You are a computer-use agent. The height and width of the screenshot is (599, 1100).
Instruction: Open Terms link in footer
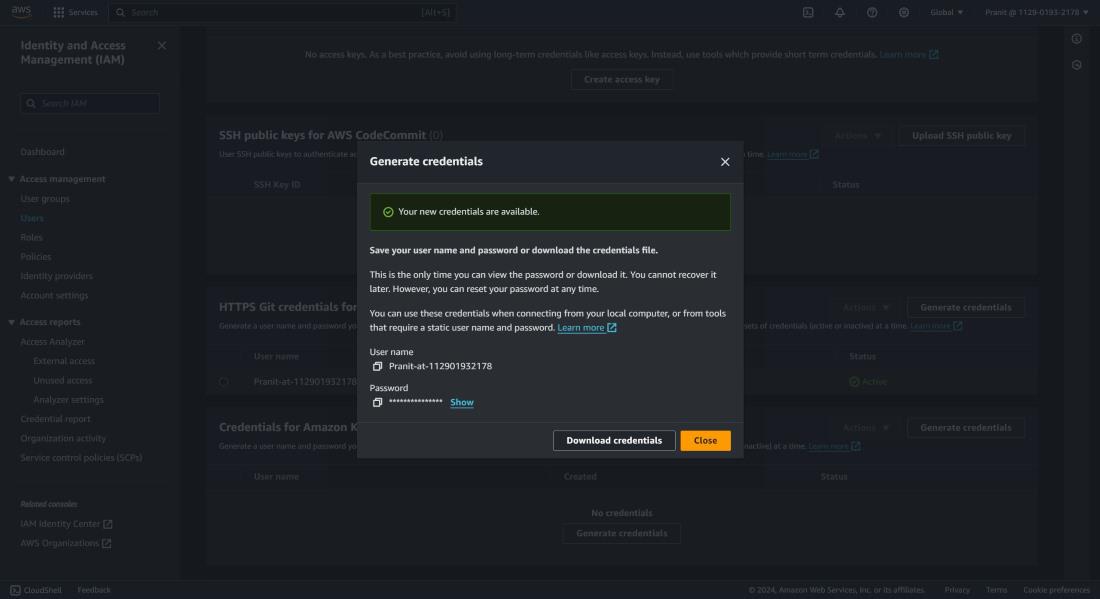[996, 590]
